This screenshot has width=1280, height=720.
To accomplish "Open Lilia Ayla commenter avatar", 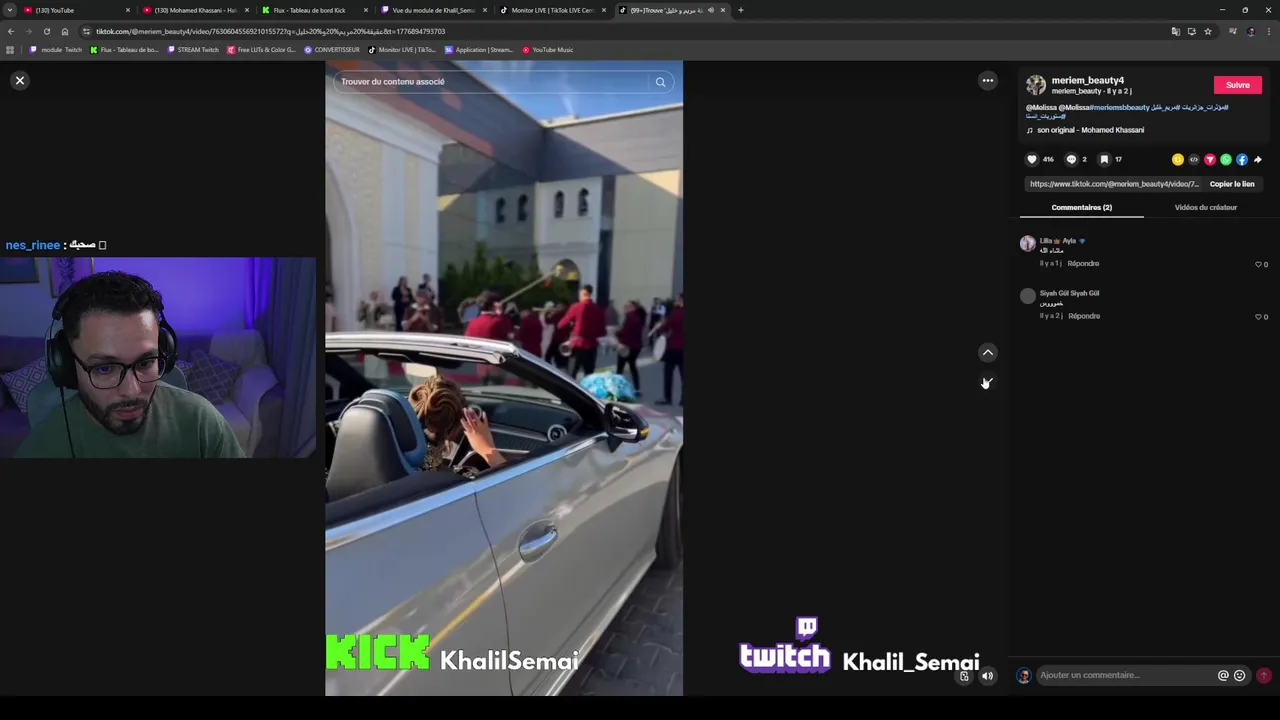I will tap(1027, 243).
